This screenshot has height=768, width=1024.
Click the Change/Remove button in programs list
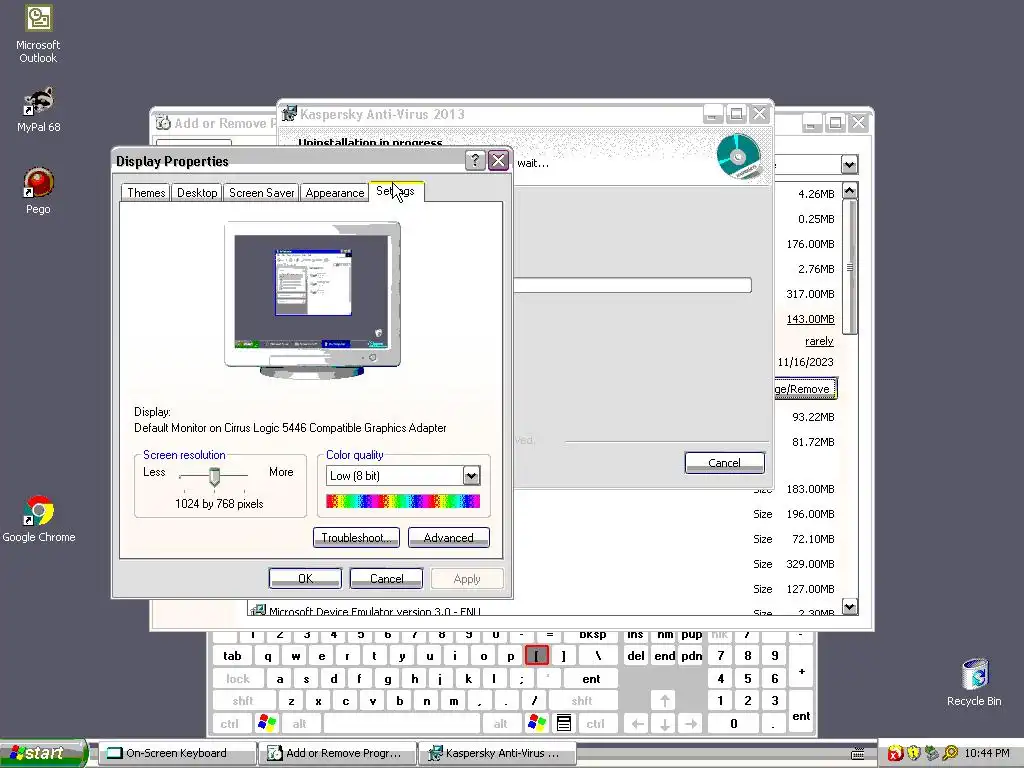click(805, 389)
